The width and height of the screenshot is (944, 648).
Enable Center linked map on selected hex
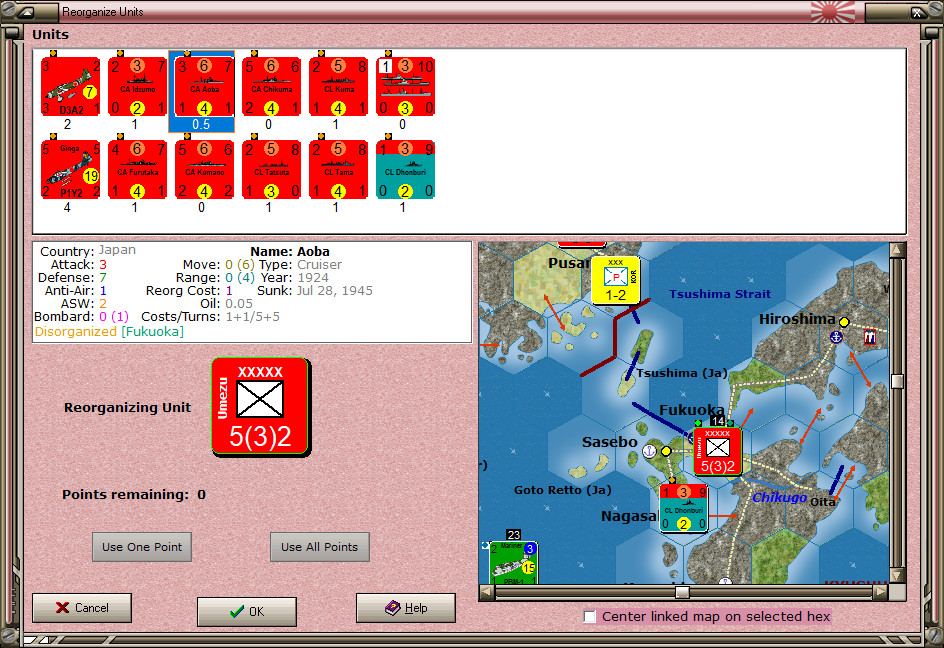tap(590, 616)
